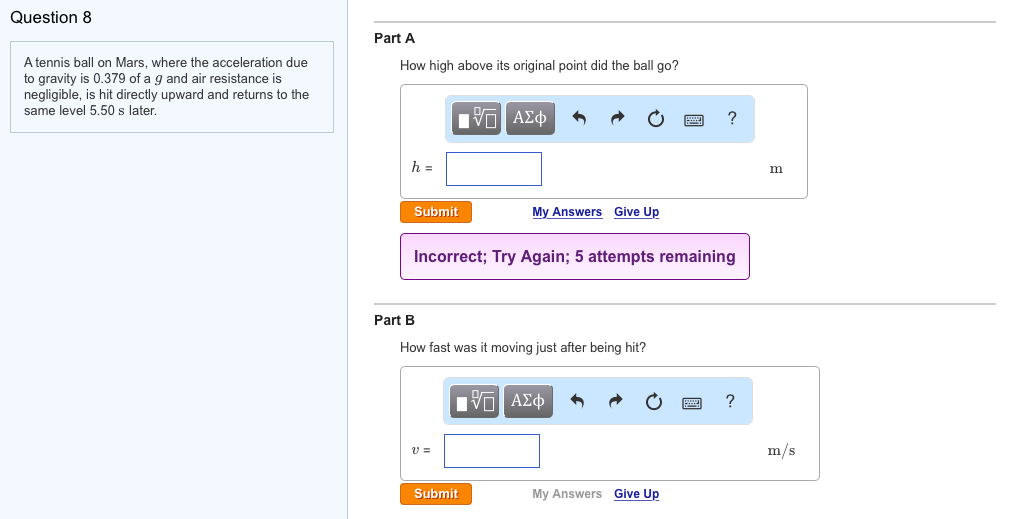
Task: Open help in Part B toolbar
Action: point(730,401)
